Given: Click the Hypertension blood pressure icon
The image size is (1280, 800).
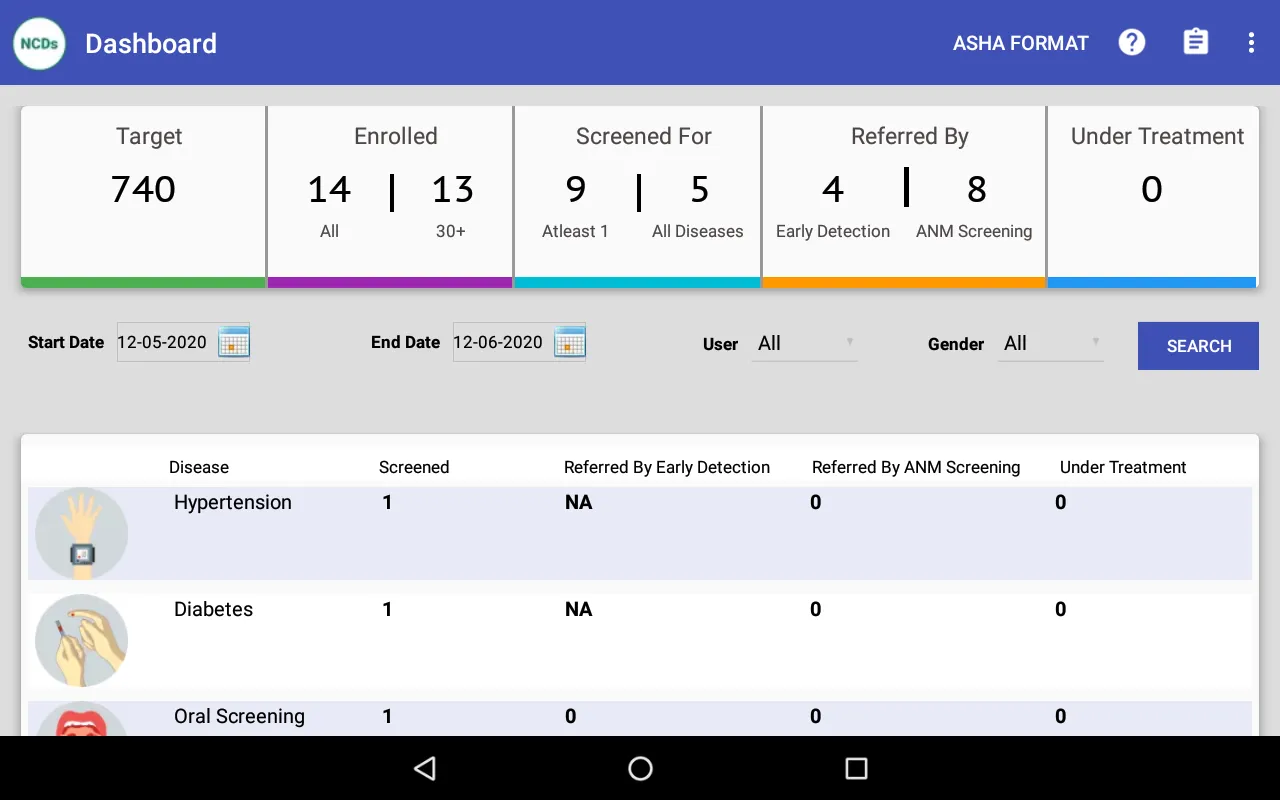Looking at the screenshot, I should pos(81,533).
